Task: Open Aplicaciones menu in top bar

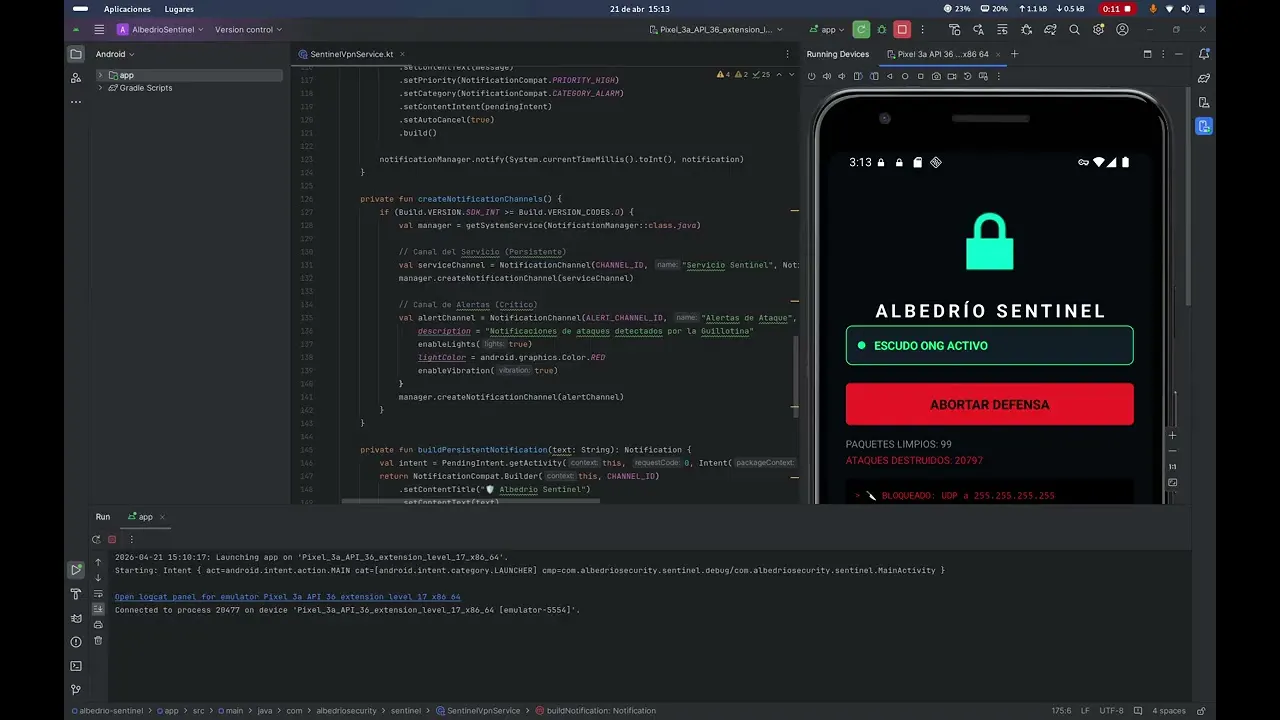Action: coord(127,8)
